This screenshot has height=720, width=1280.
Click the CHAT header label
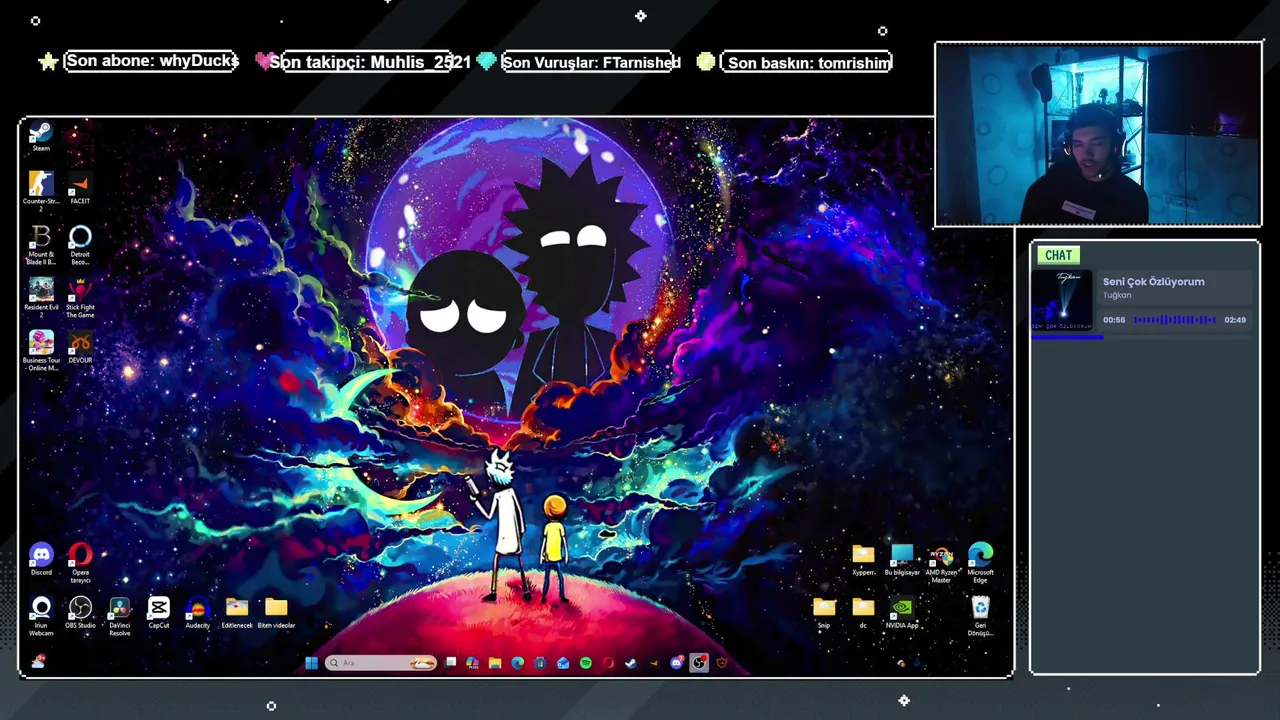click(1058, 255)
